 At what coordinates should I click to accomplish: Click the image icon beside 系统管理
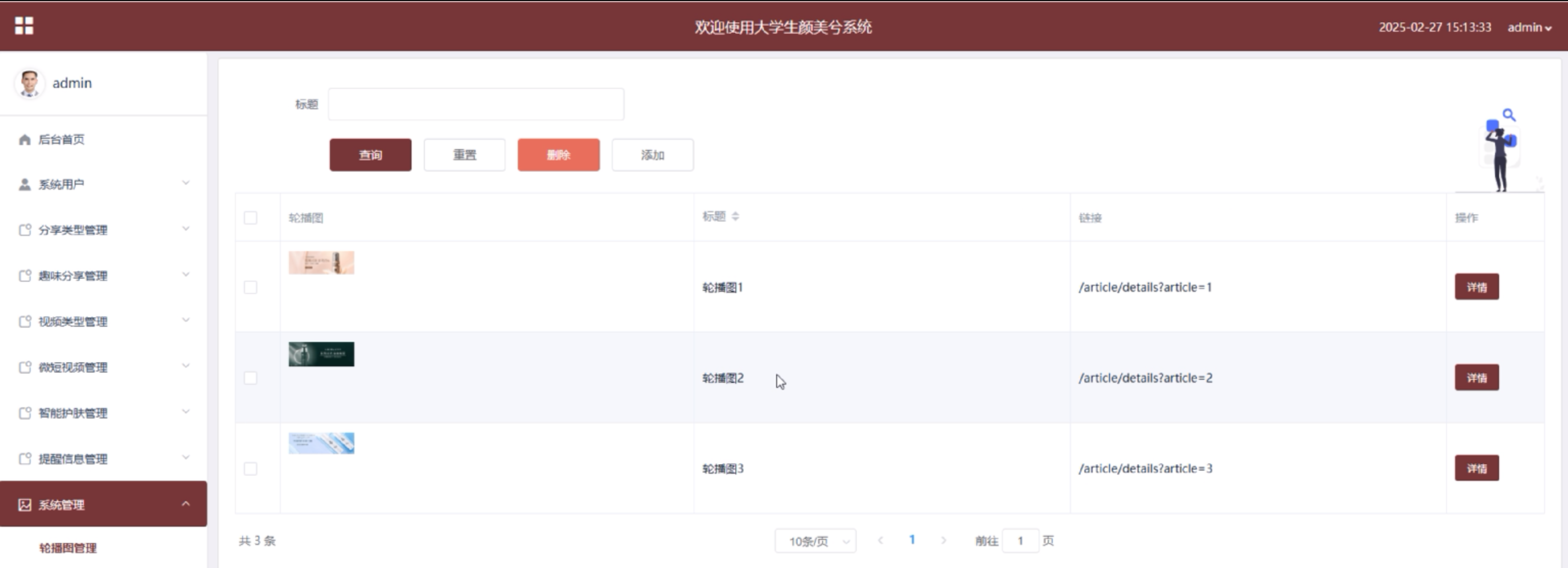pyautogui.click(x=25, y=505)
